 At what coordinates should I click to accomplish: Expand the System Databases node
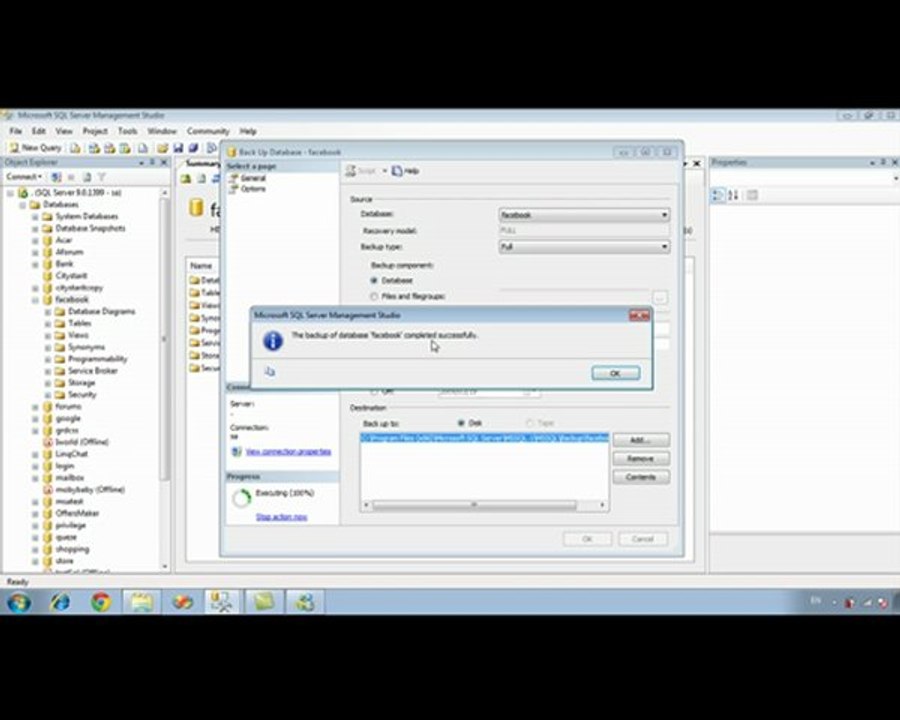click(x=35, y=216)
